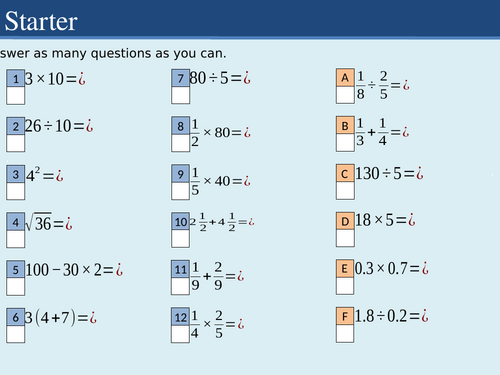This screenshot has height=375, width=500.
Task: Click the answer box under question 6
Action: coord(16,334)
